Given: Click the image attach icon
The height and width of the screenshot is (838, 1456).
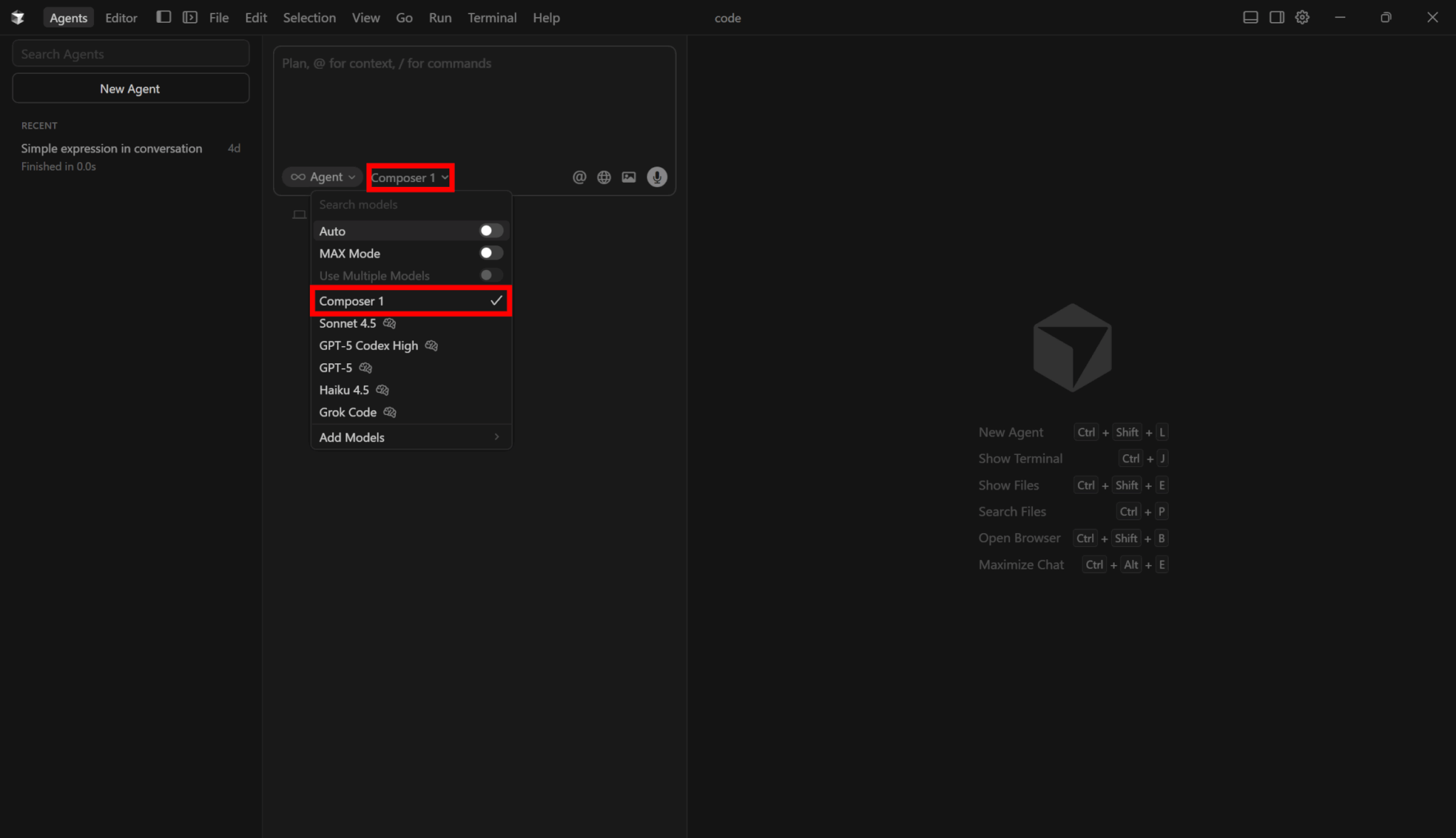Looking at the screenshot, I should [x=628, y=177].
